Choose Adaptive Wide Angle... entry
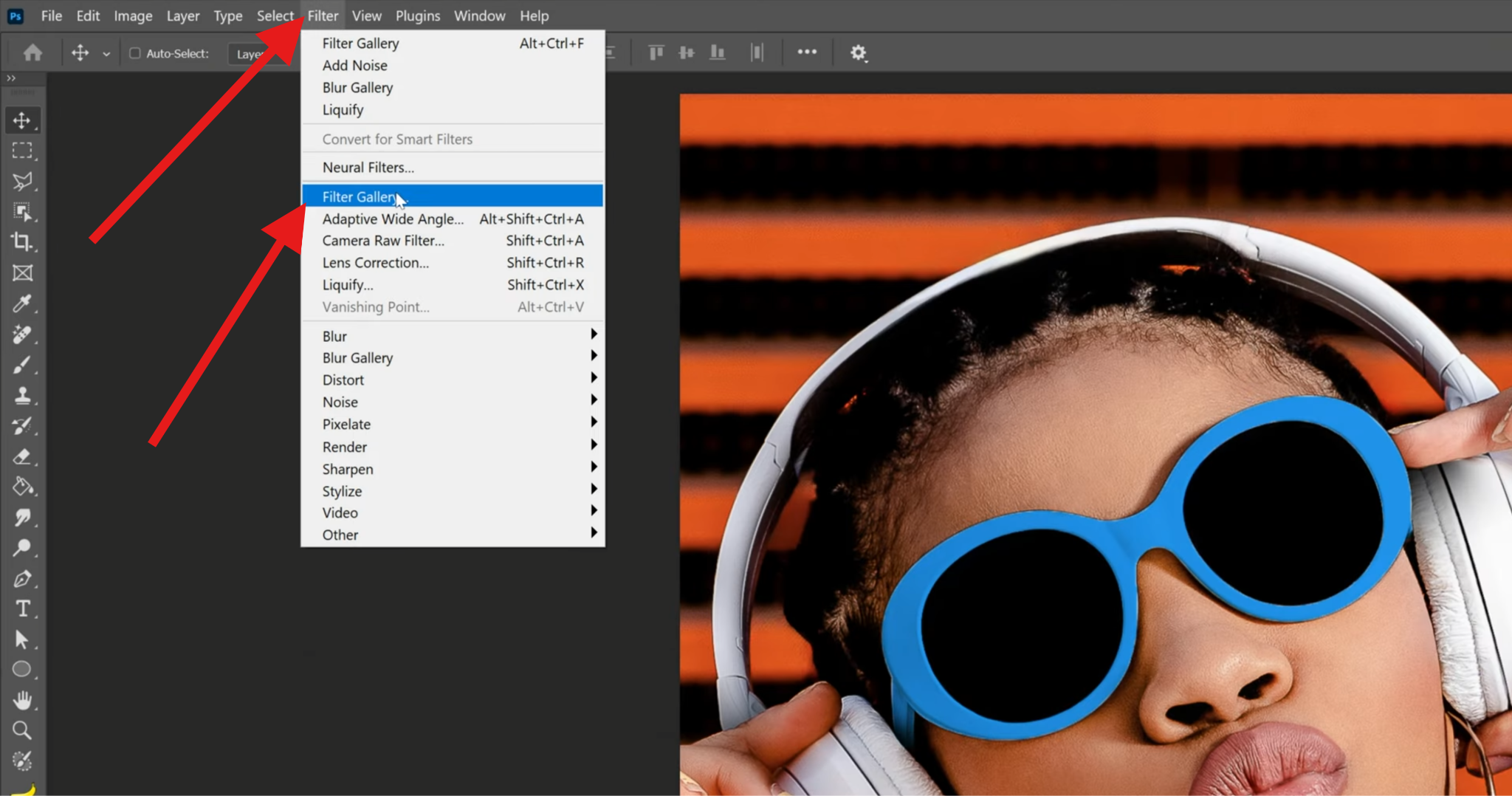This screenshot has height=796, width=1512. 453,219
